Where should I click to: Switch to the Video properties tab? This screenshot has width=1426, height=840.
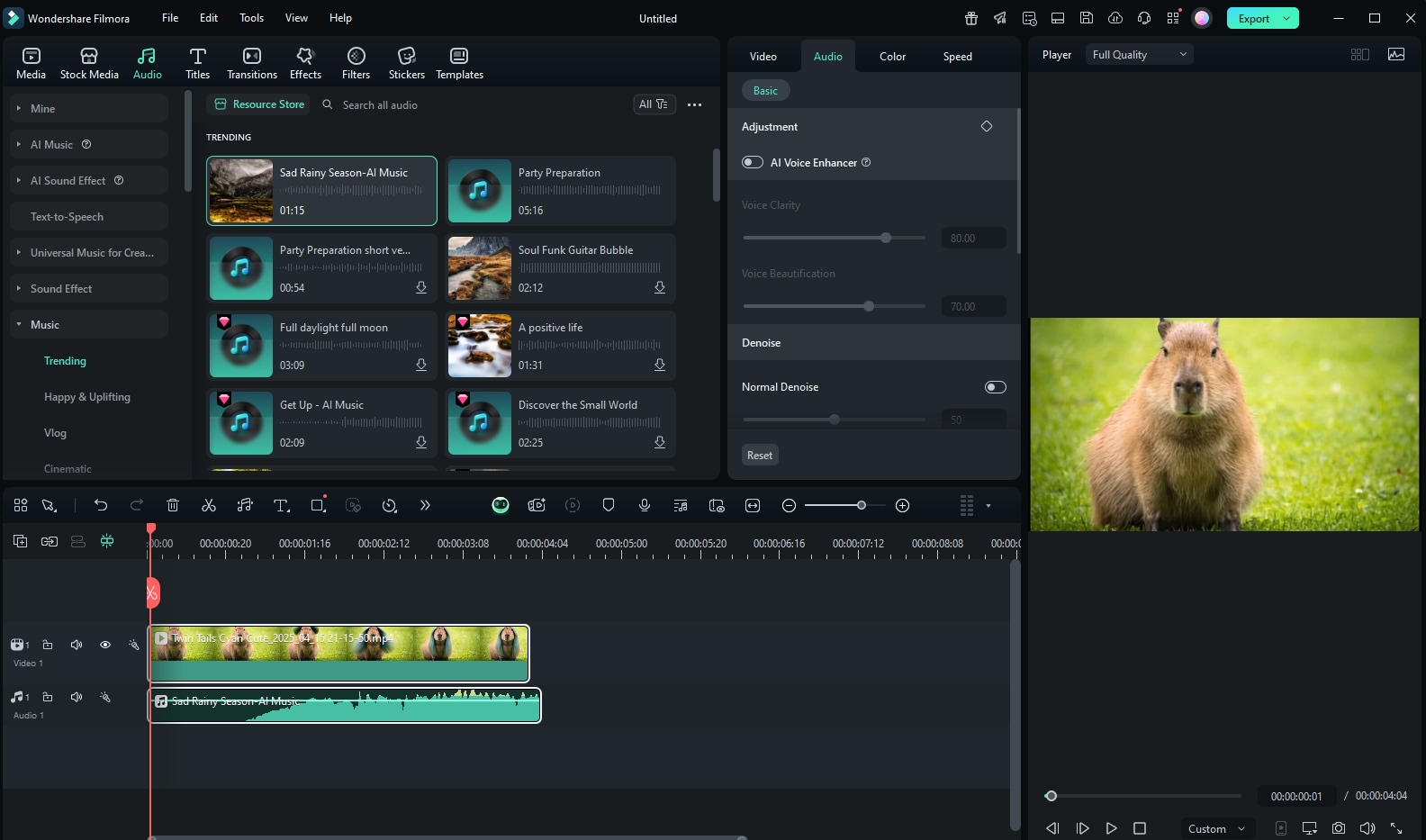[x=763, y=56]
